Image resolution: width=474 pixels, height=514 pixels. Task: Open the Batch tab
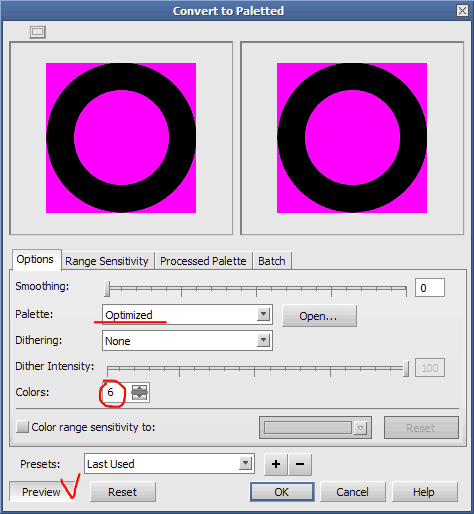[x=272, y=261]
